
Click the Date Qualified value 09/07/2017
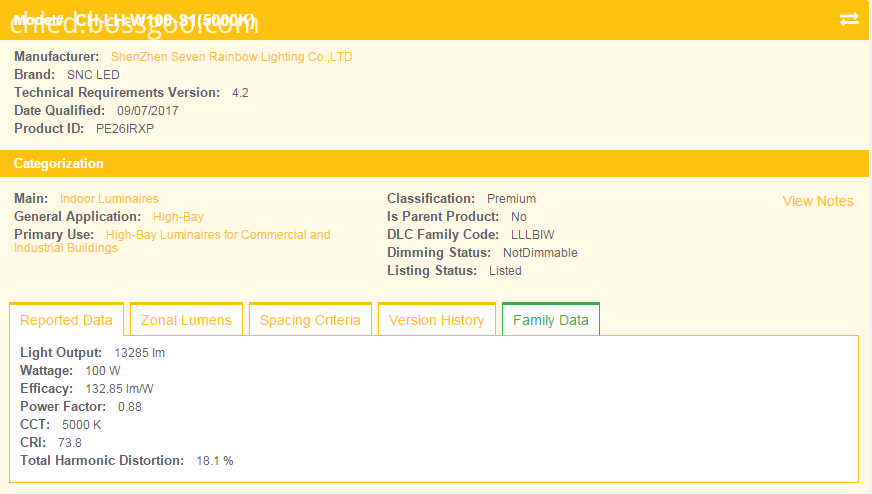click(x=147, y=111)
